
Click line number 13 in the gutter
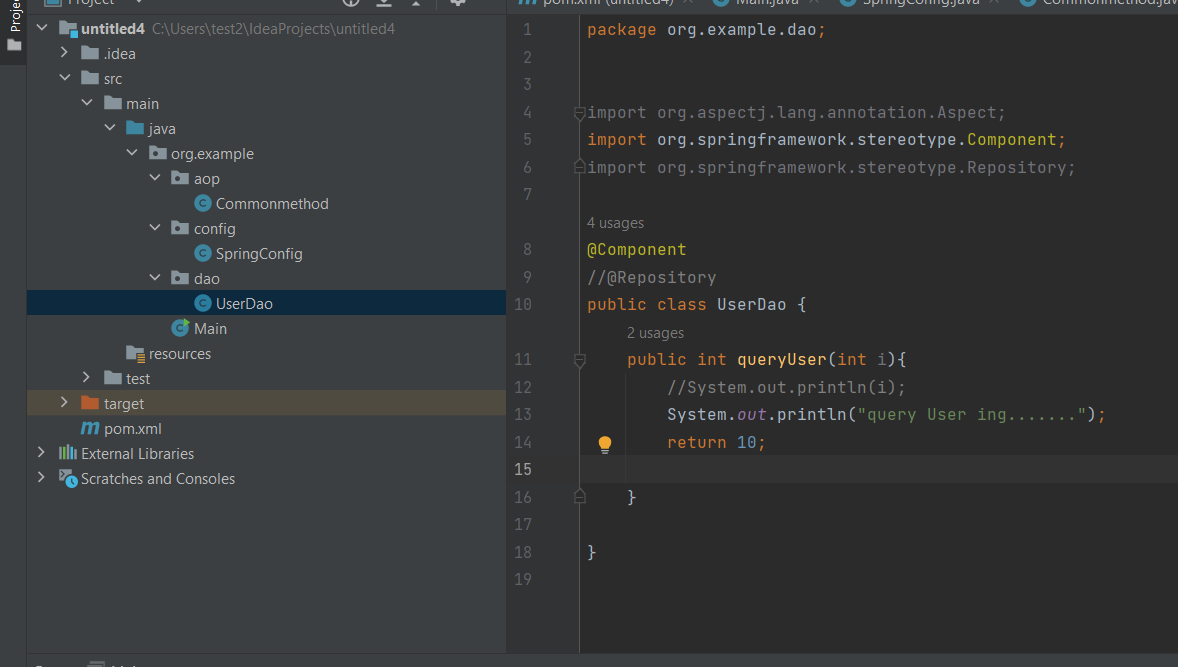coord(523,414)
